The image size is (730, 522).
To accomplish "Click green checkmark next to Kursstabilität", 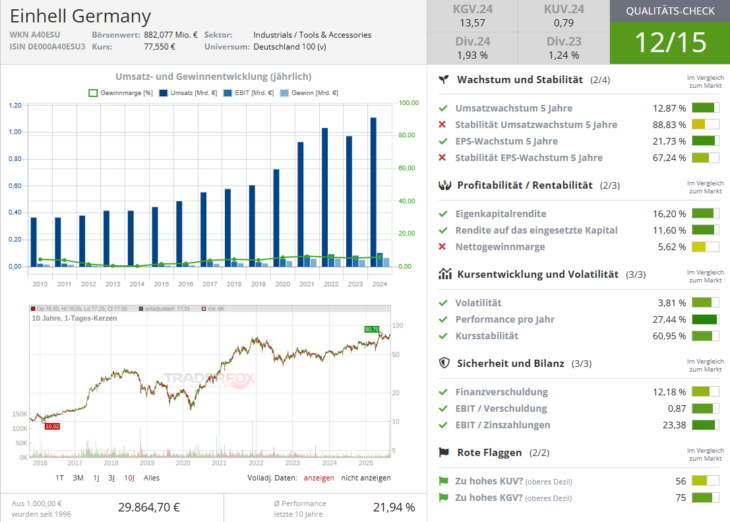I will coord(443,336).
